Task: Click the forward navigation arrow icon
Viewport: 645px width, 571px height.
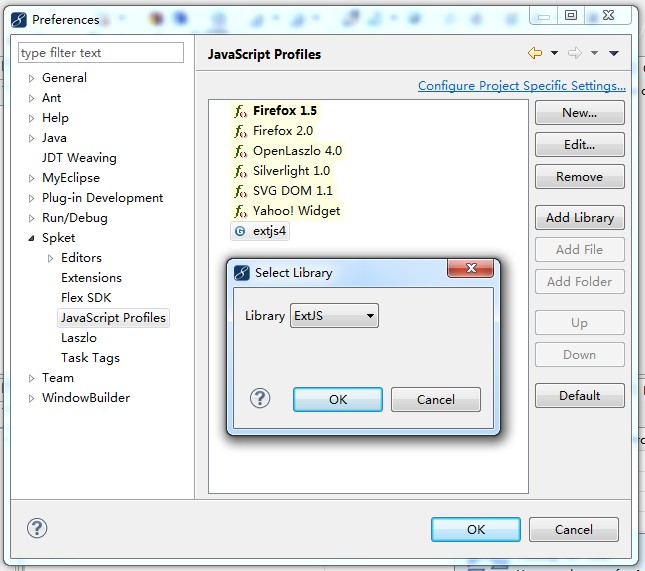Action: [x=575, y=53]
